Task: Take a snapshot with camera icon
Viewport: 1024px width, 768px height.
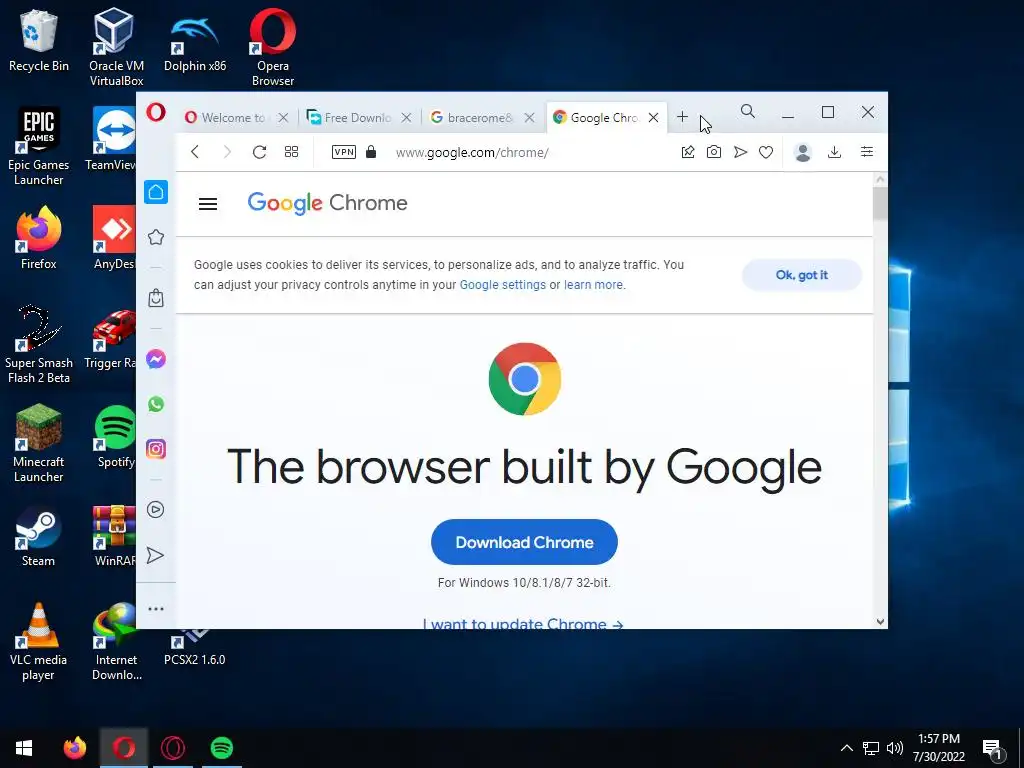Action: click(714, 152)
